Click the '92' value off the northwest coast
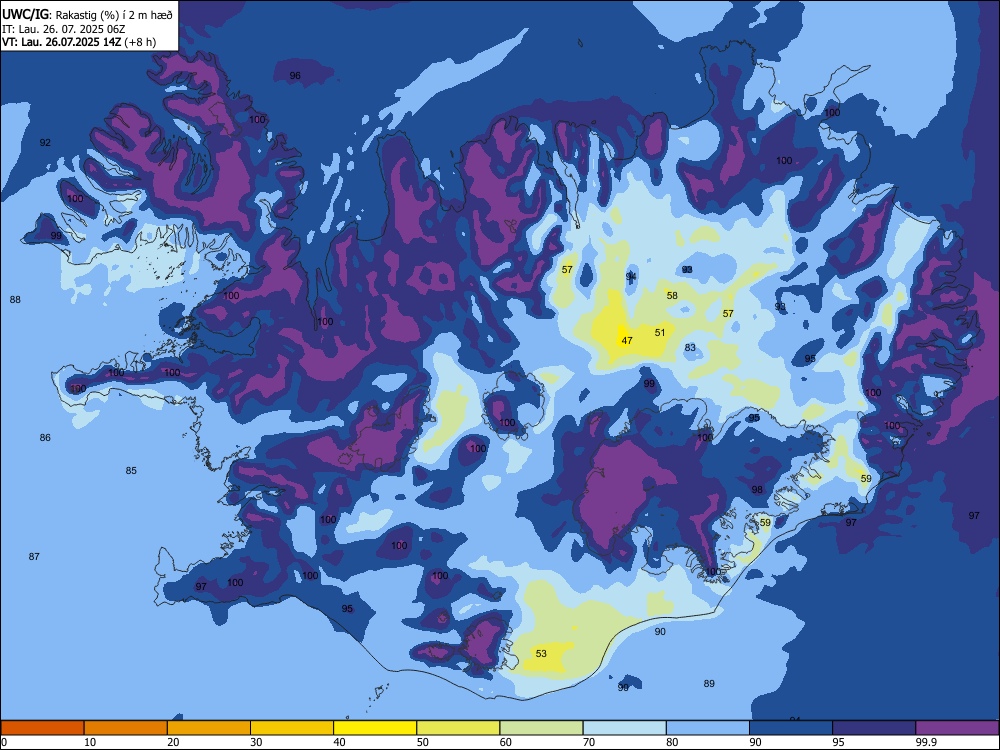The height and width of the screenshot is (750, 1000). coord(45,142)
